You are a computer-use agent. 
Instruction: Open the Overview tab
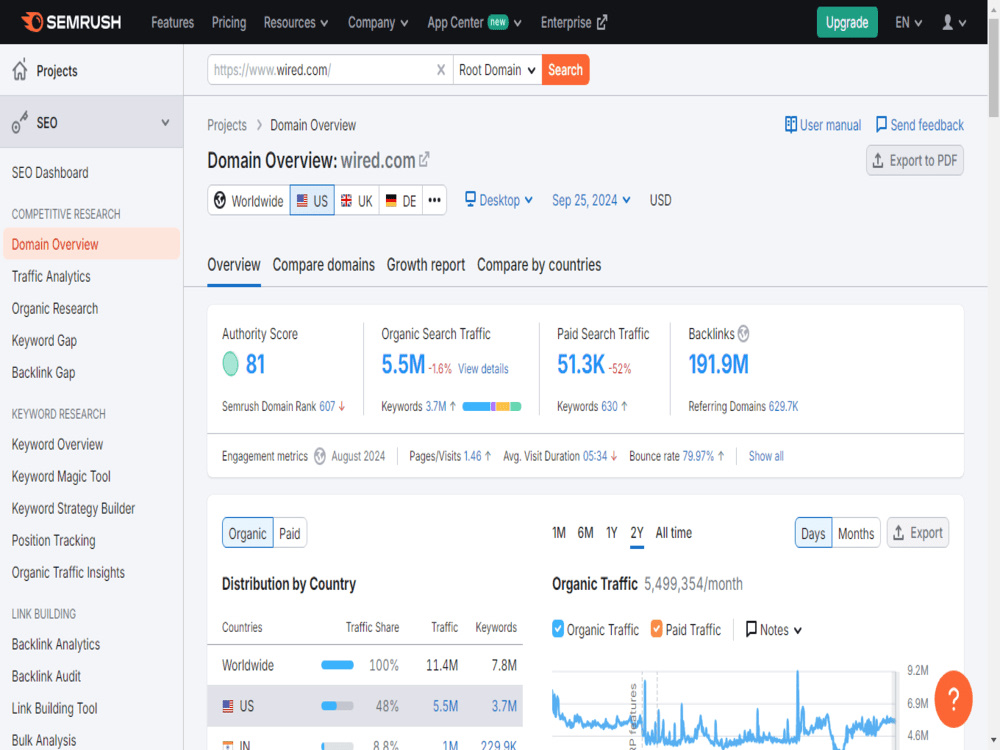pos(233,265)
